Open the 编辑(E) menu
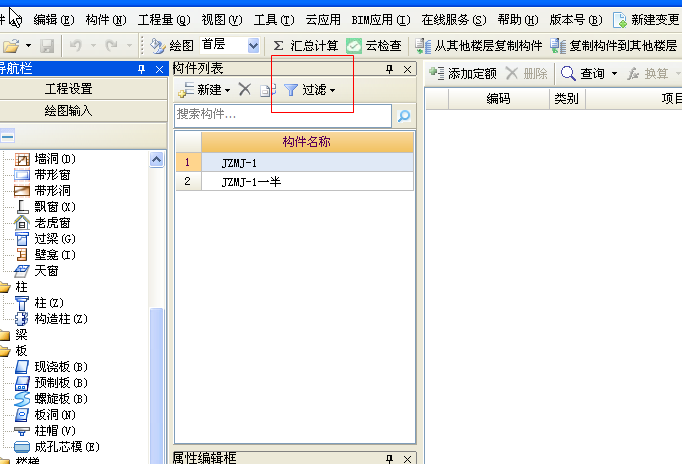Viewport: 682px width, 464px height. (x=53, y=20)
